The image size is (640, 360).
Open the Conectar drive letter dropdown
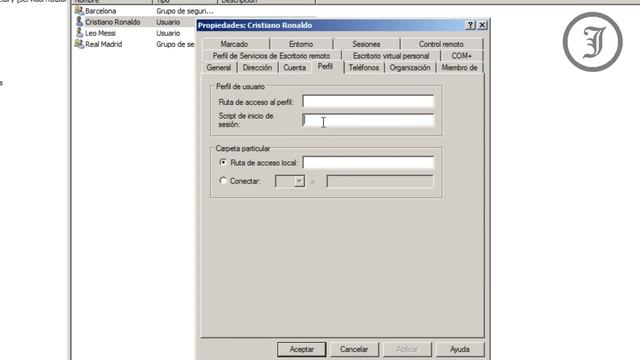coord(299,181)
